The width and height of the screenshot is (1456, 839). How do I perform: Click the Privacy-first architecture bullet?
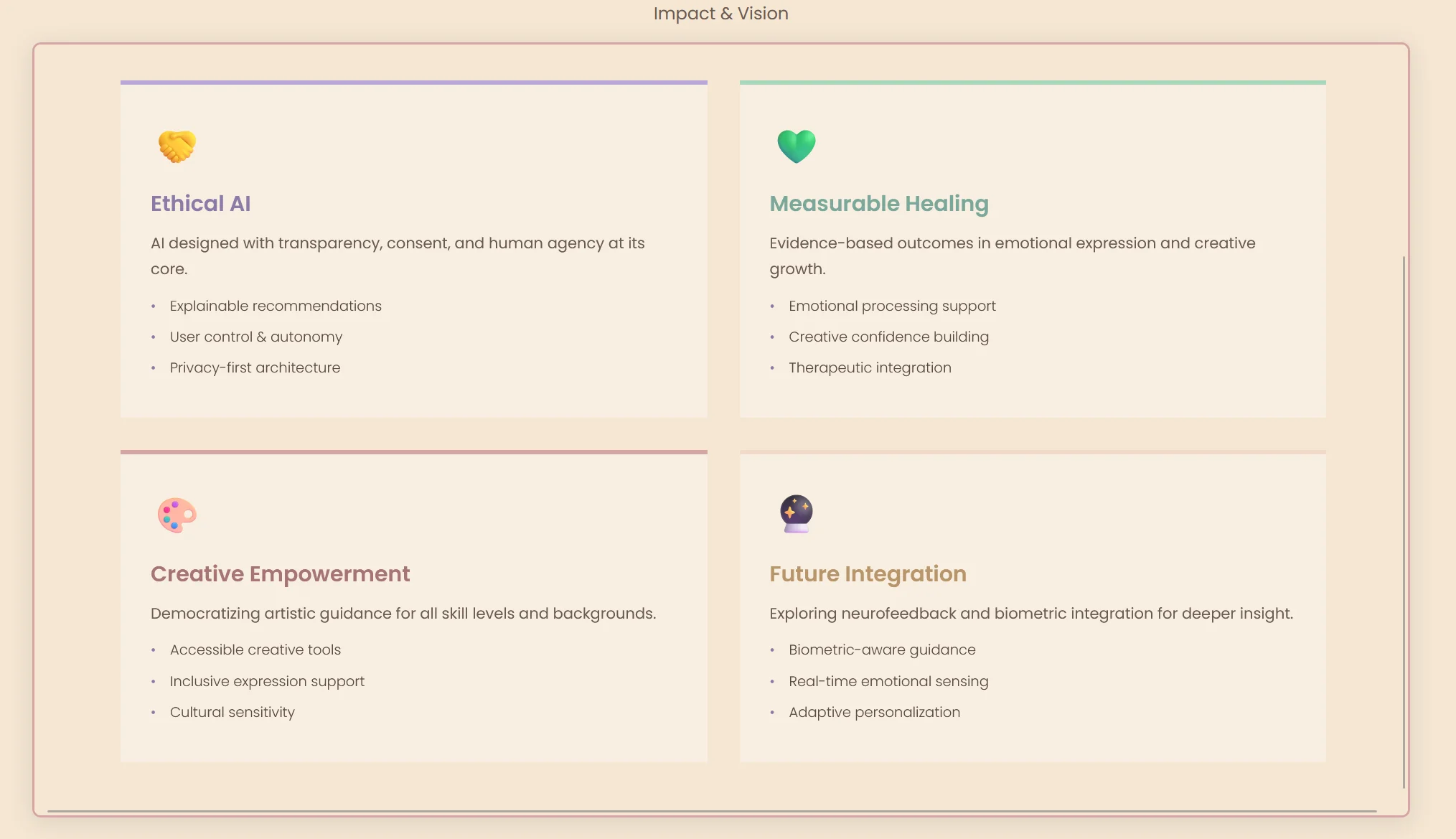tap(255, 368)
